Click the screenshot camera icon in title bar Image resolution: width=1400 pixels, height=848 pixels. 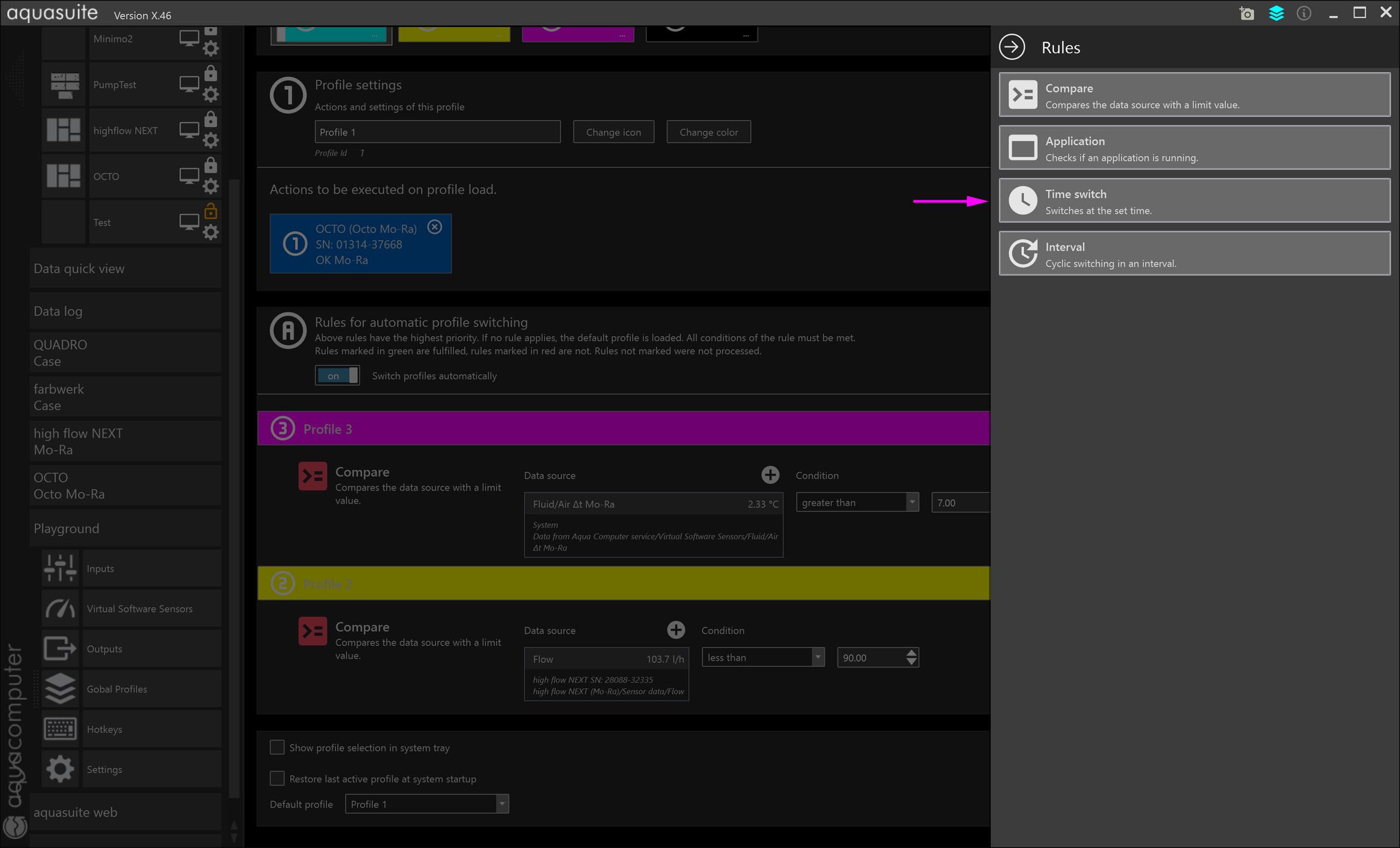click(1246, 13)
